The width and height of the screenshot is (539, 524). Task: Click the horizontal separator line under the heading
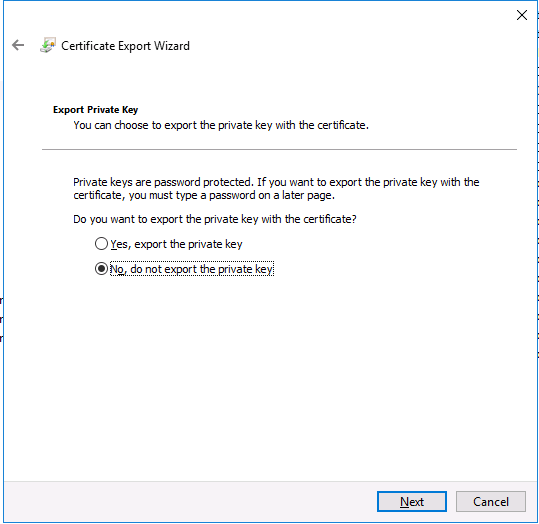tap(279, 150)
